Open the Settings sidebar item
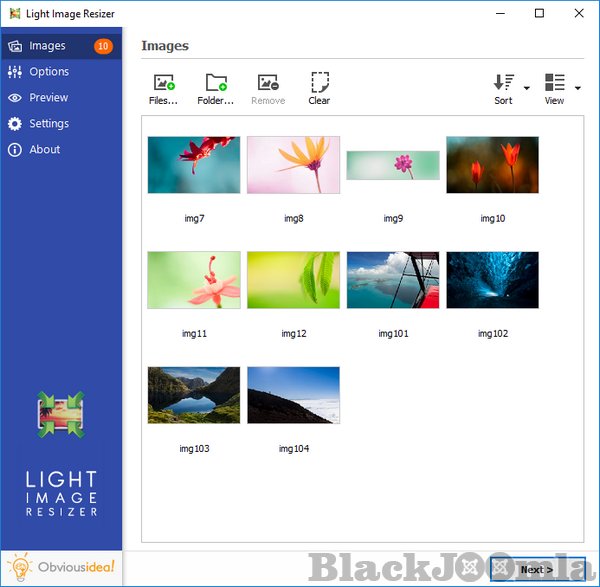This screenshot has height=587, width=600. pyautogui.click(x=49, y=124)
